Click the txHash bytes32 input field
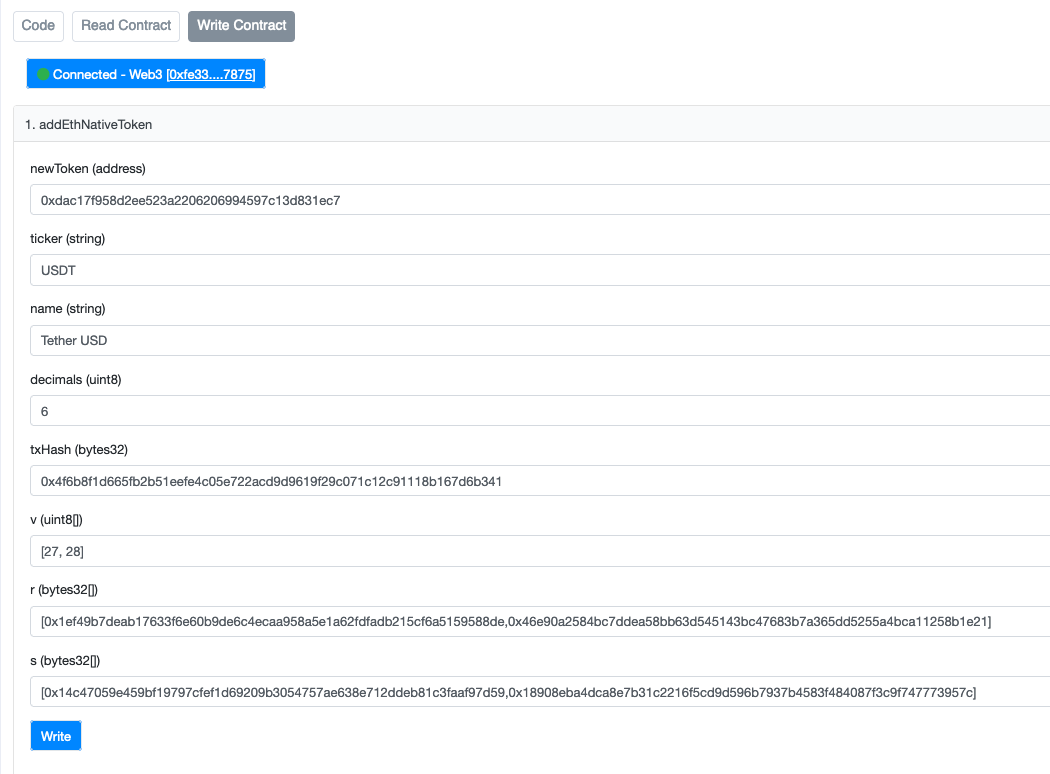Screen dimensions: 1050x774 (540, 481)
